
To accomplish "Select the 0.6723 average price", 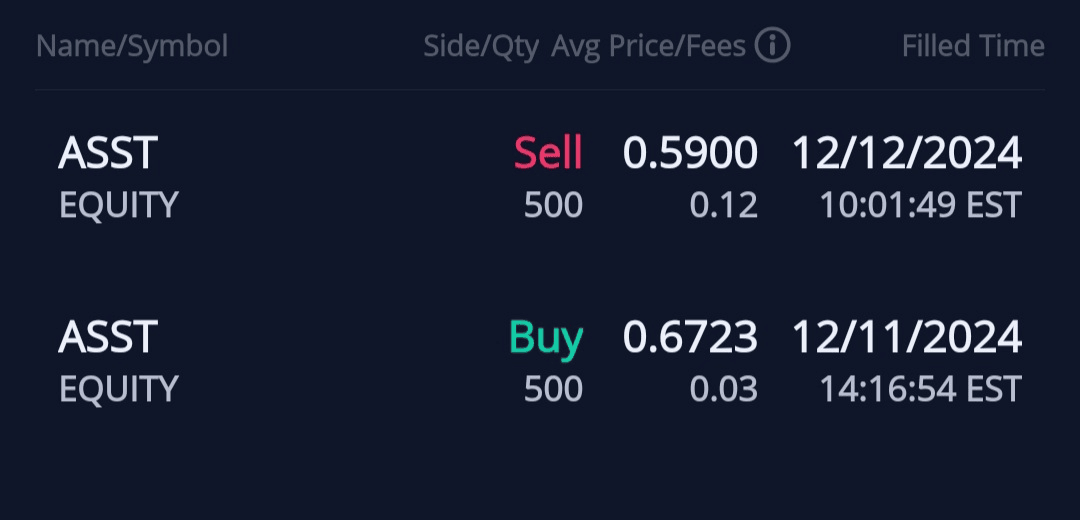I will click(x=690, y=337).
